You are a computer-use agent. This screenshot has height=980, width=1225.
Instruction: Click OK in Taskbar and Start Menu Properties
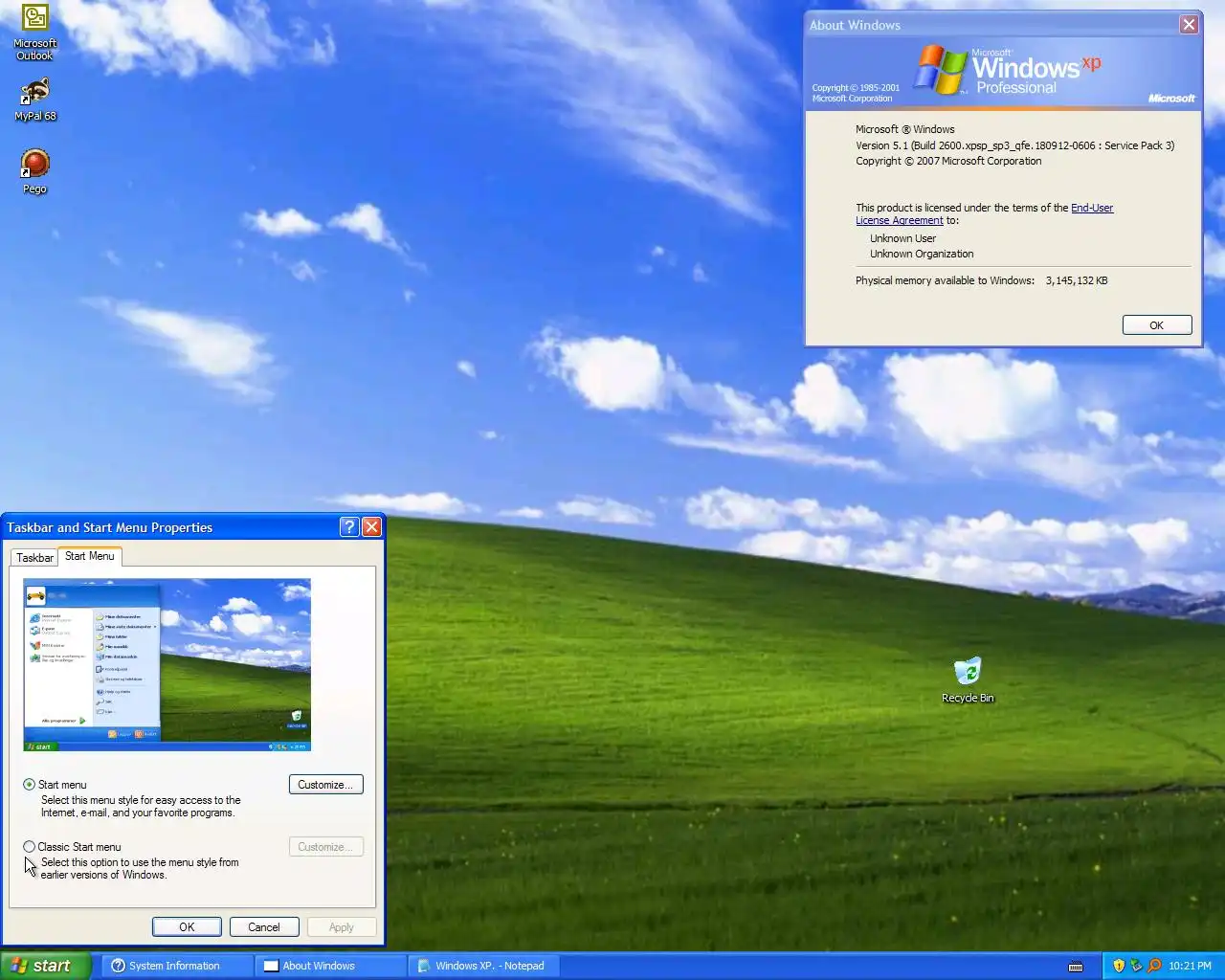tap(187, 926)
